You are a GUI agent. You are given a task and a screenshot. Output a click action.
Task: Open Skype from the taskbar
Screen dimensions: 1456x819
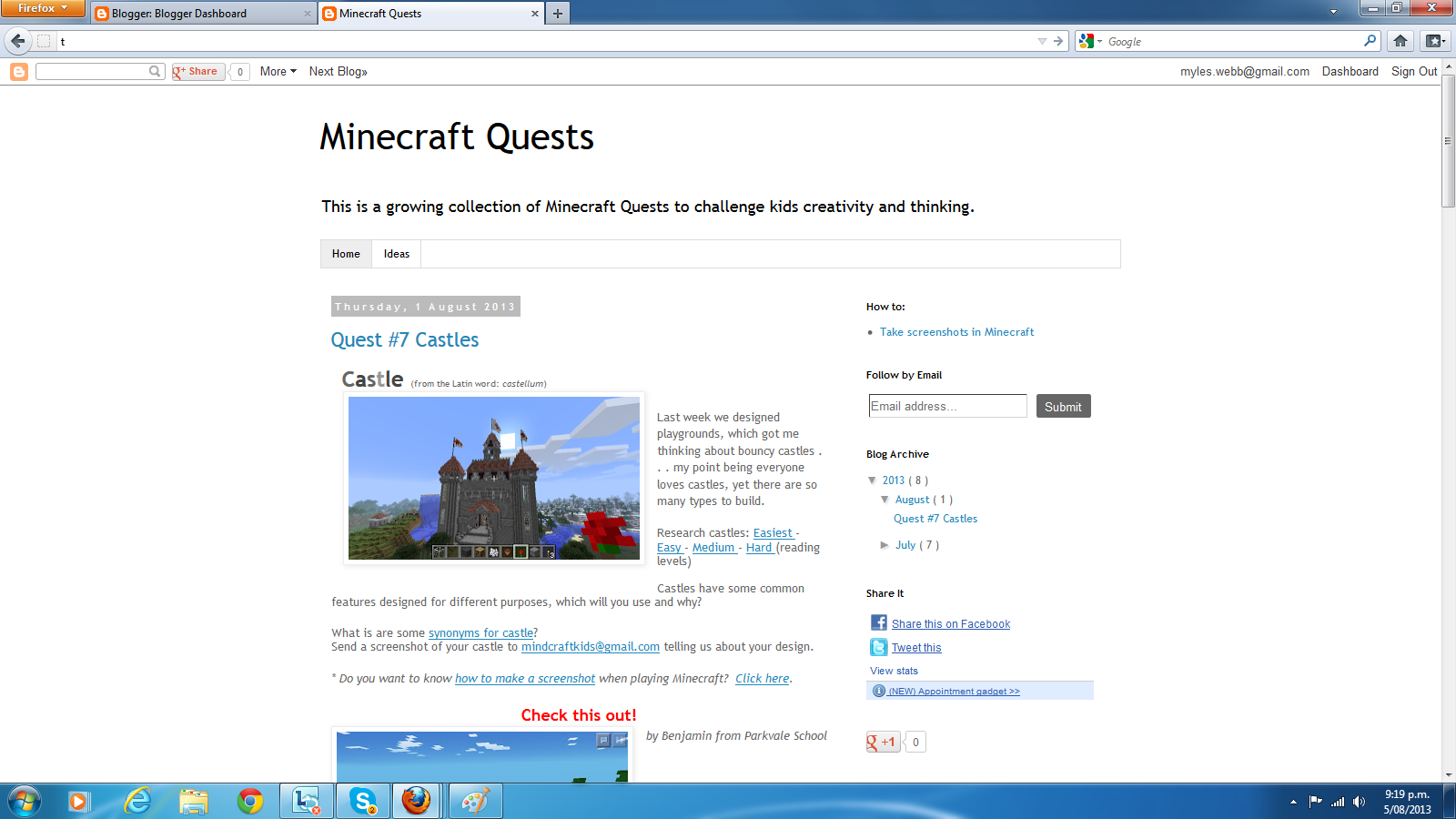[x=363, y=801]
